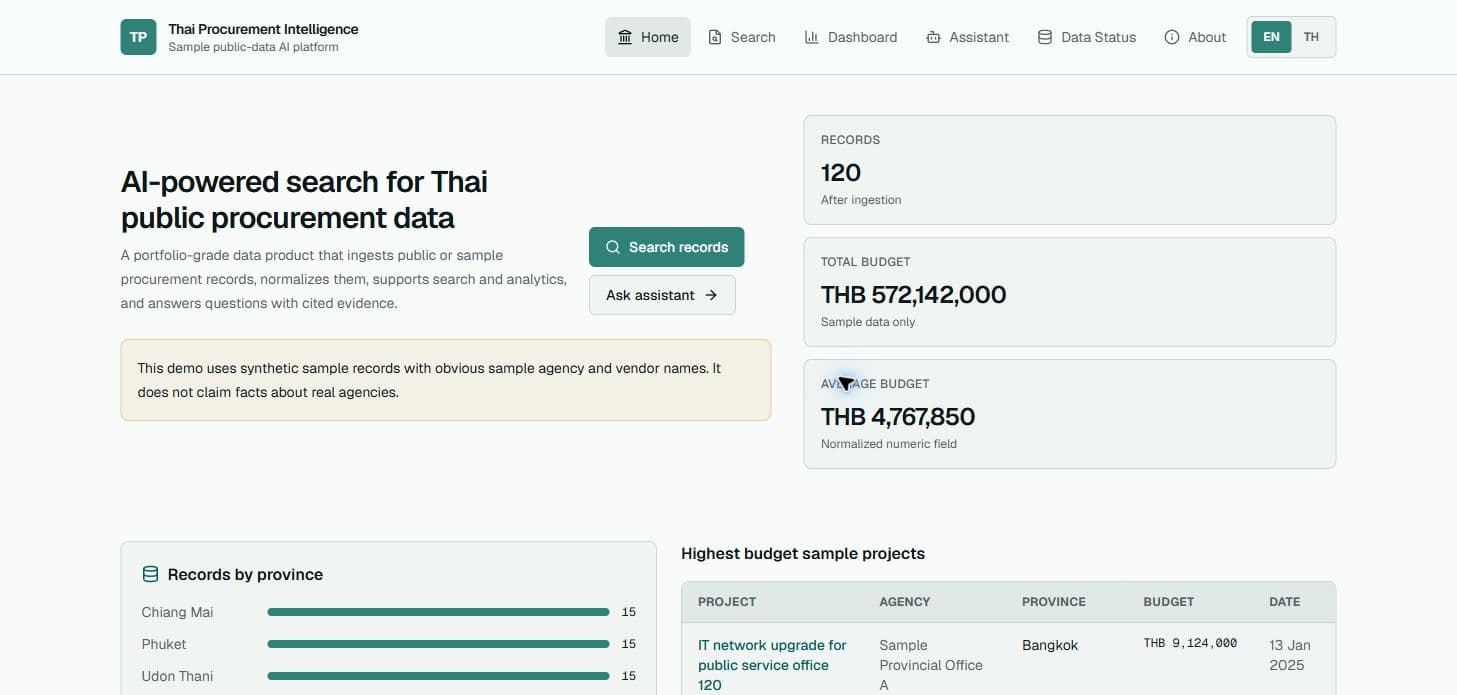Click Sample Provincial Office A cell
The image size is (1457, 695).
tap(931, 665)
